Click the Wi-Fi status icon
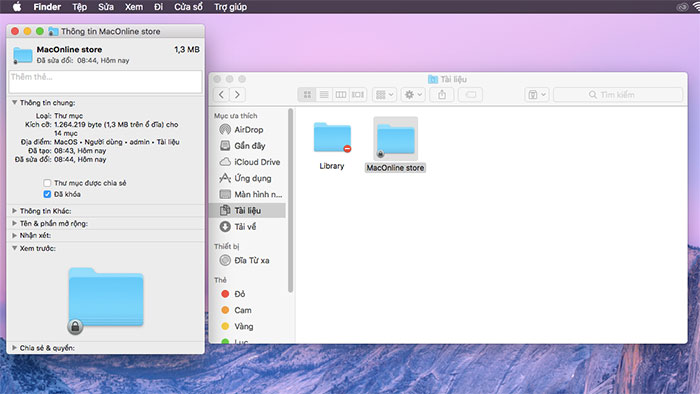 [696, 7]
